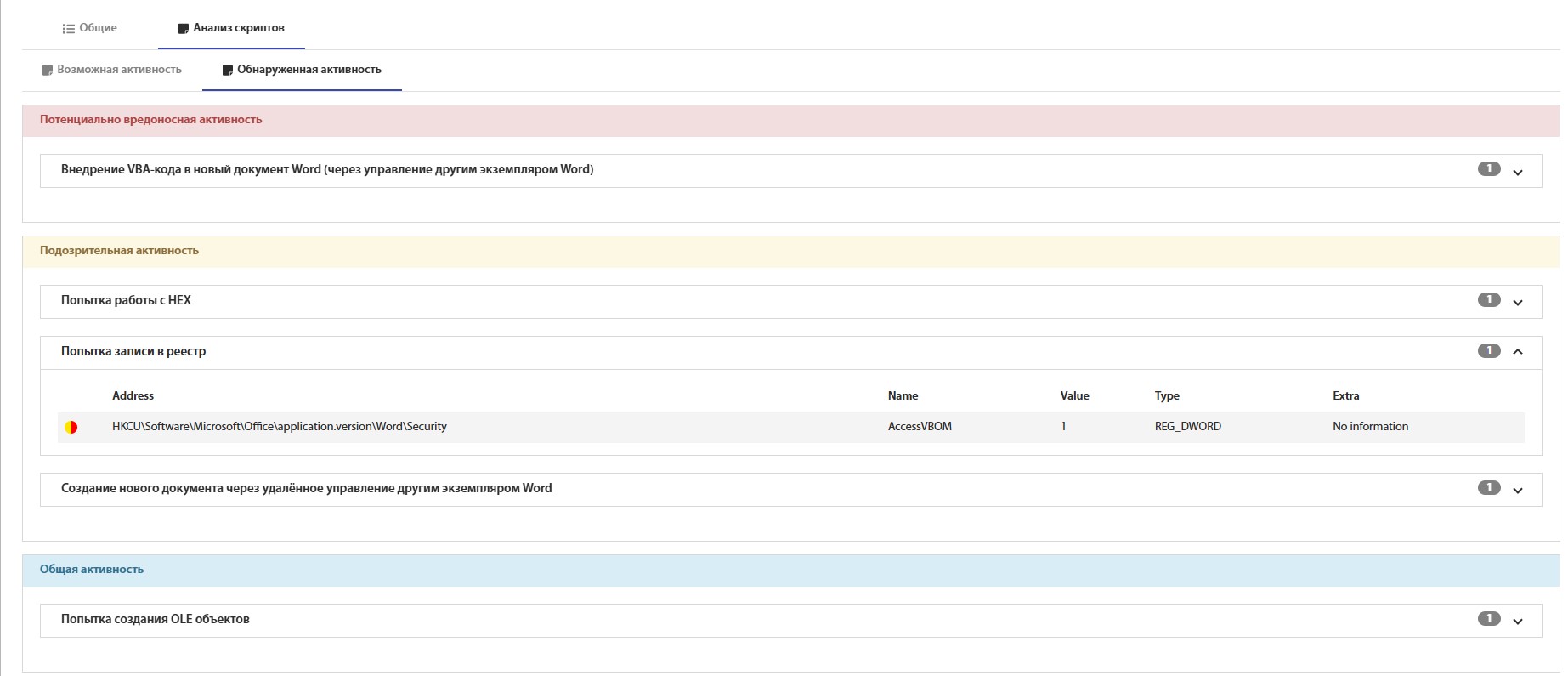Screen dimensions: 1568x676
Task: Click the icon beside Обнаруженная активность
Action: pyautogui.click(x=227, y=70)
